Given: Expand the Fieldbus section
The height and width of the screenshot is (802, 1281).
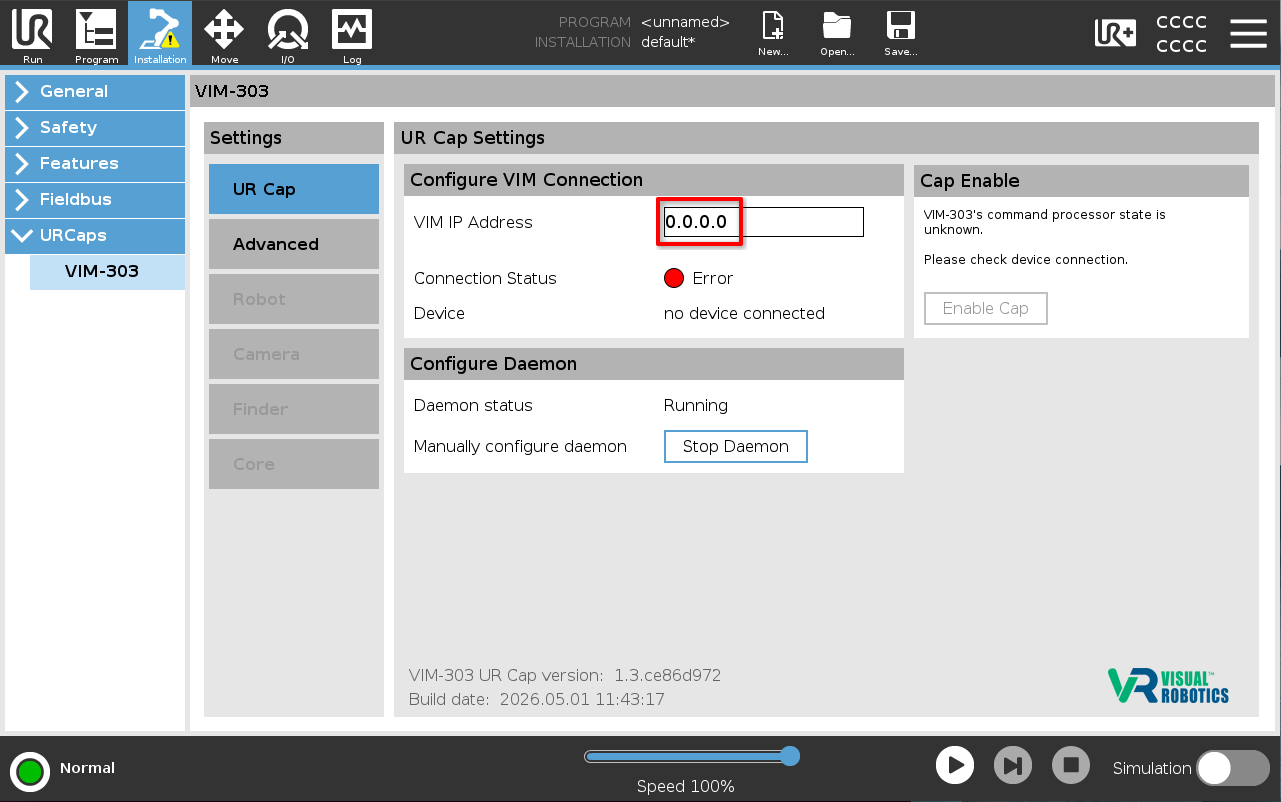Looking at the screenshot, I should [x=95, y=199].
